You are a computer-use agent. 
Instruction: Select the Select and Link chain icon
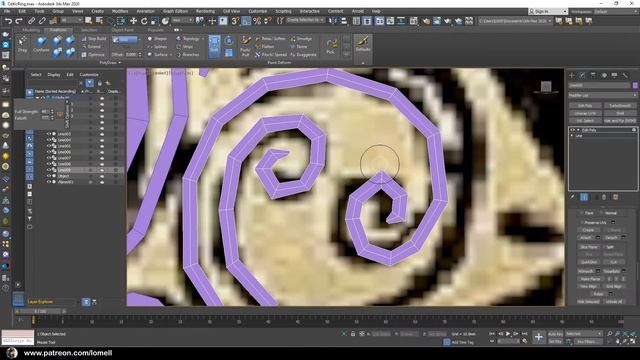(31, 21)
